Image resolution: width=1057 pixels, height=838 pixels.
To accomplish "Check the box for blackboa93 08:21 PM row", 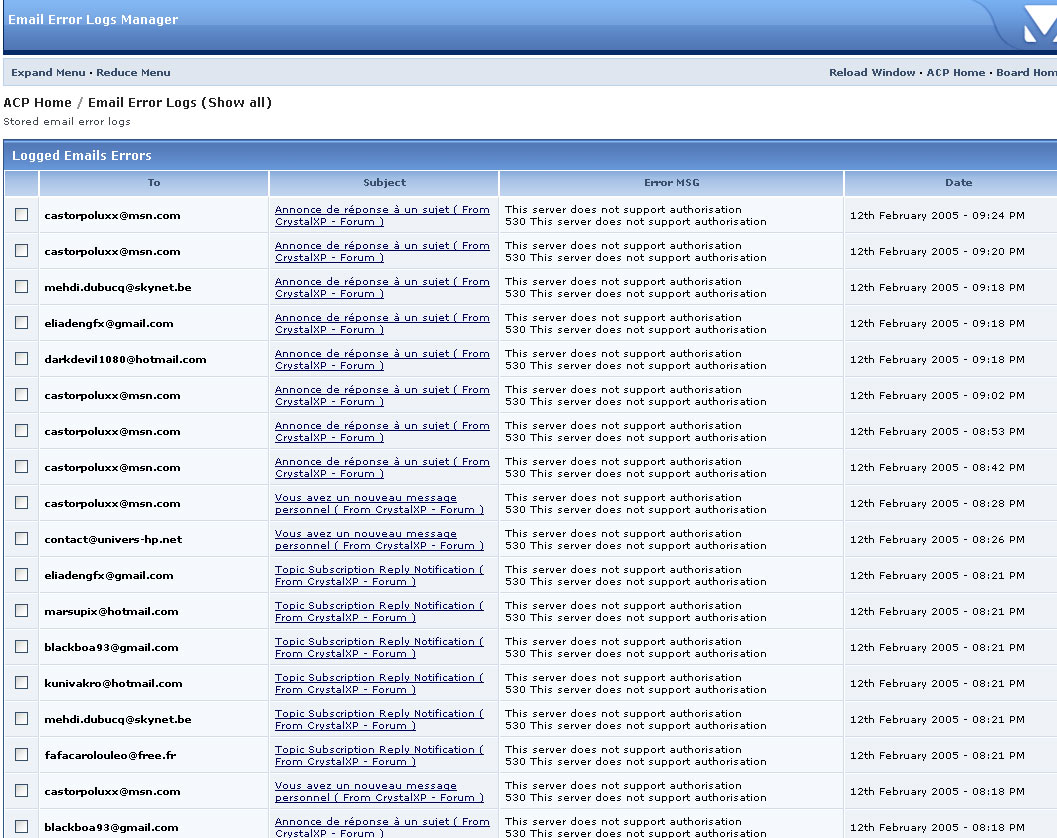I will (22, 647).
